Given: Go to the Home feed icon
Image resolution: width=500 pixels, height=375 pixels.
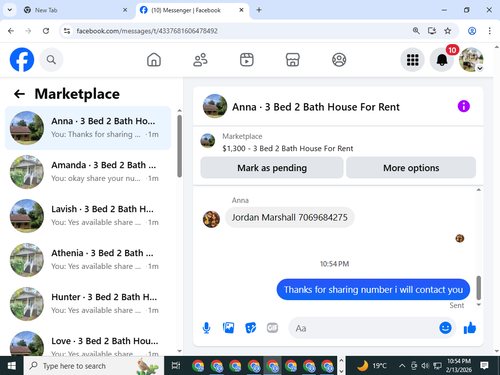Looking at the screenshot, I should point(154,60).
